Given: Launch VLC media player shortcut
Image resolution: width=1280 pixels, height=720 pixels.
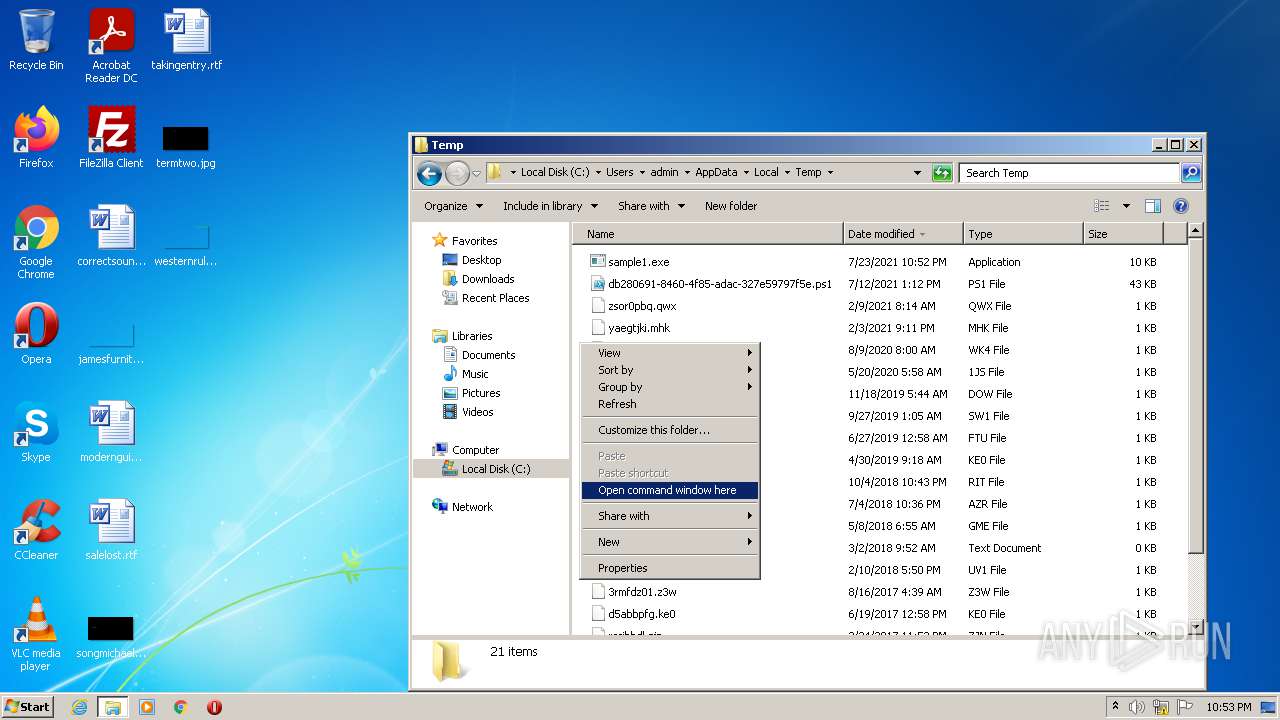Looking at the screenshot, I should point(36,634).
